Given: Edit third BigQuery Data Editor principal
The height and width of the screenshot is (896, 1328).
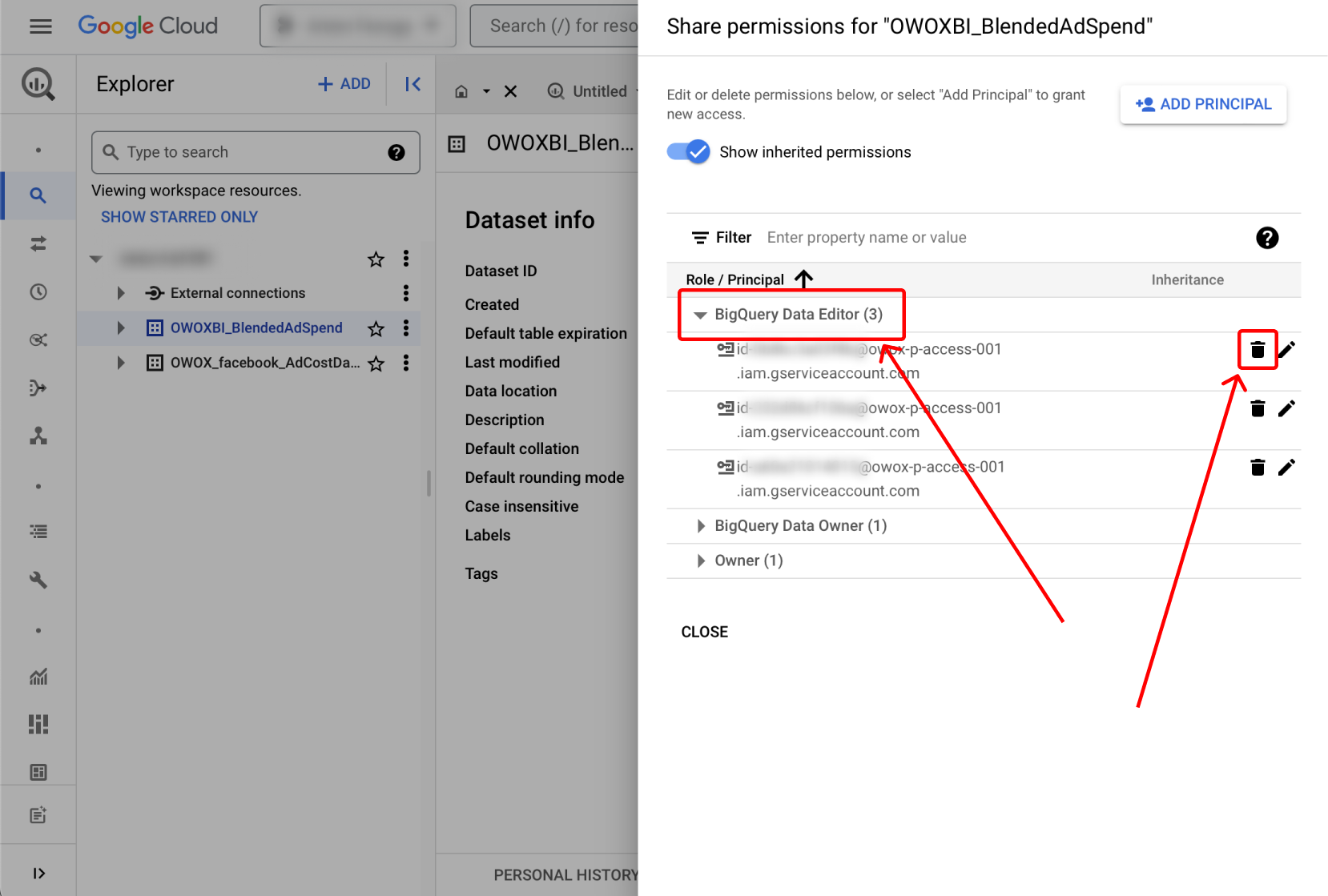Looking at the screenshot, I should click(x=1286, y=468).
